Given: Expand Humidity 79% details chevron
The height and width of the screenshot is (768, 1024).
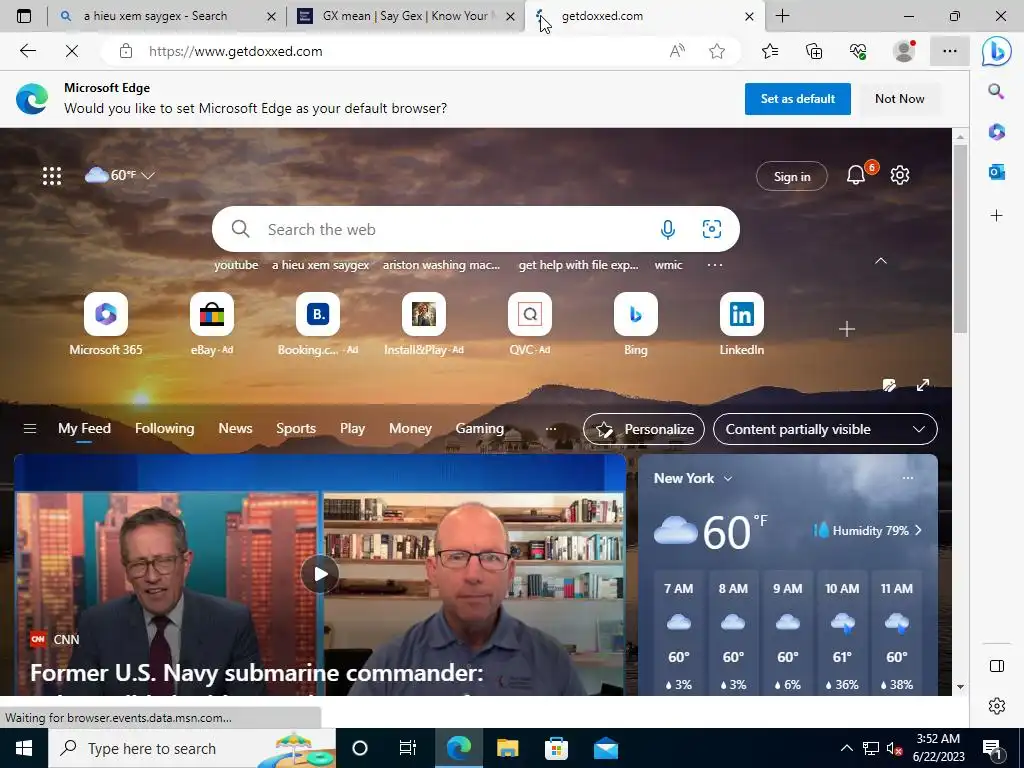Looking at the screenshot, I should [x=918, y=530].
